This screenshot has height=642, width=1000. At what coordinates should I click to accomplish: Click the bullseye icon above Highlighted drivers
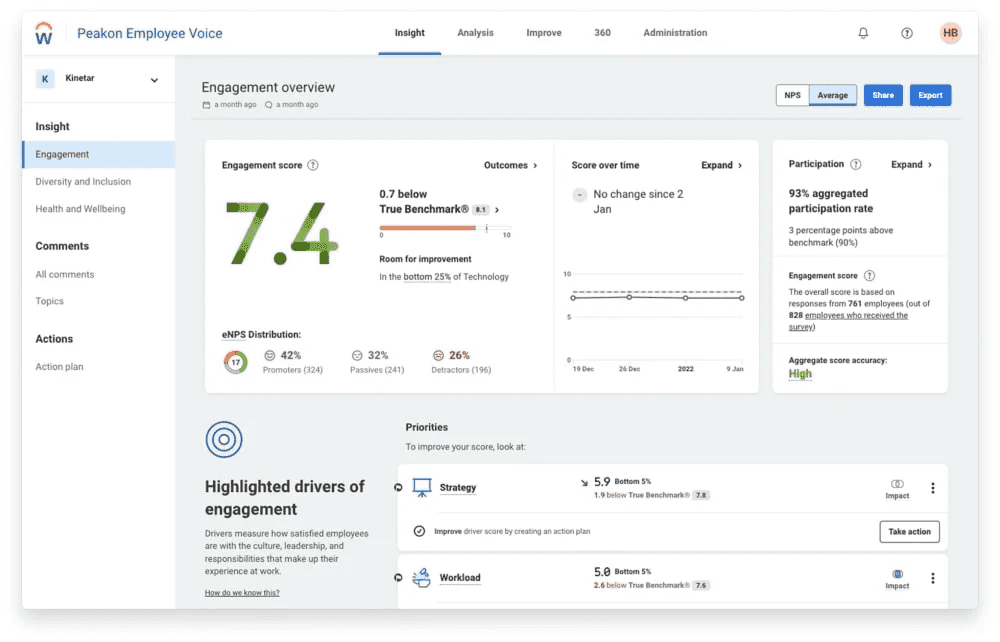[x=223, y=439]
